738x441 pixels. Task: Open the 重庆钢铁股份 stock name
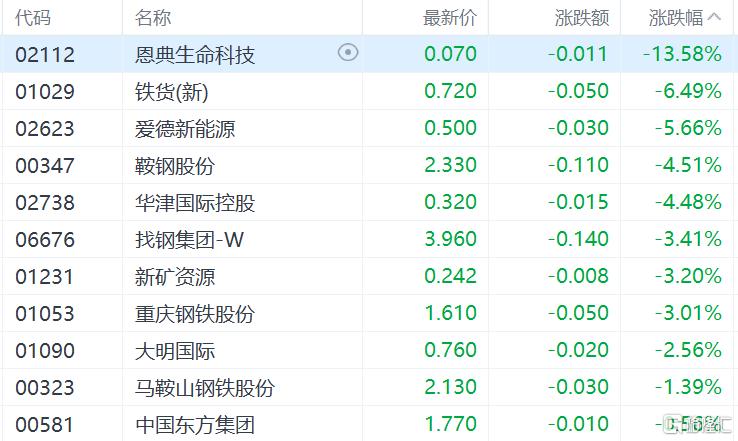point(195,314)
